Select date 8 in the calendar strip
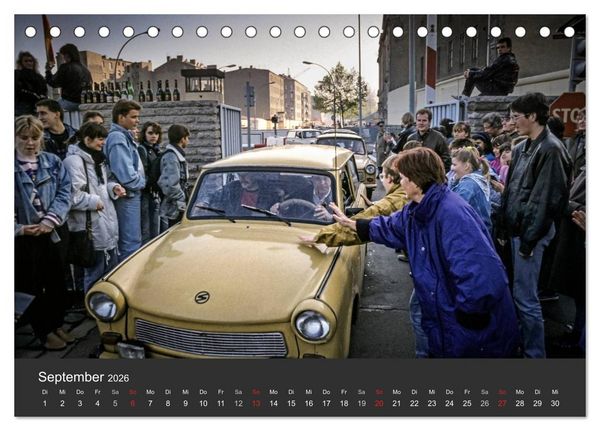 pyautogui.click(x=168, y=403)
